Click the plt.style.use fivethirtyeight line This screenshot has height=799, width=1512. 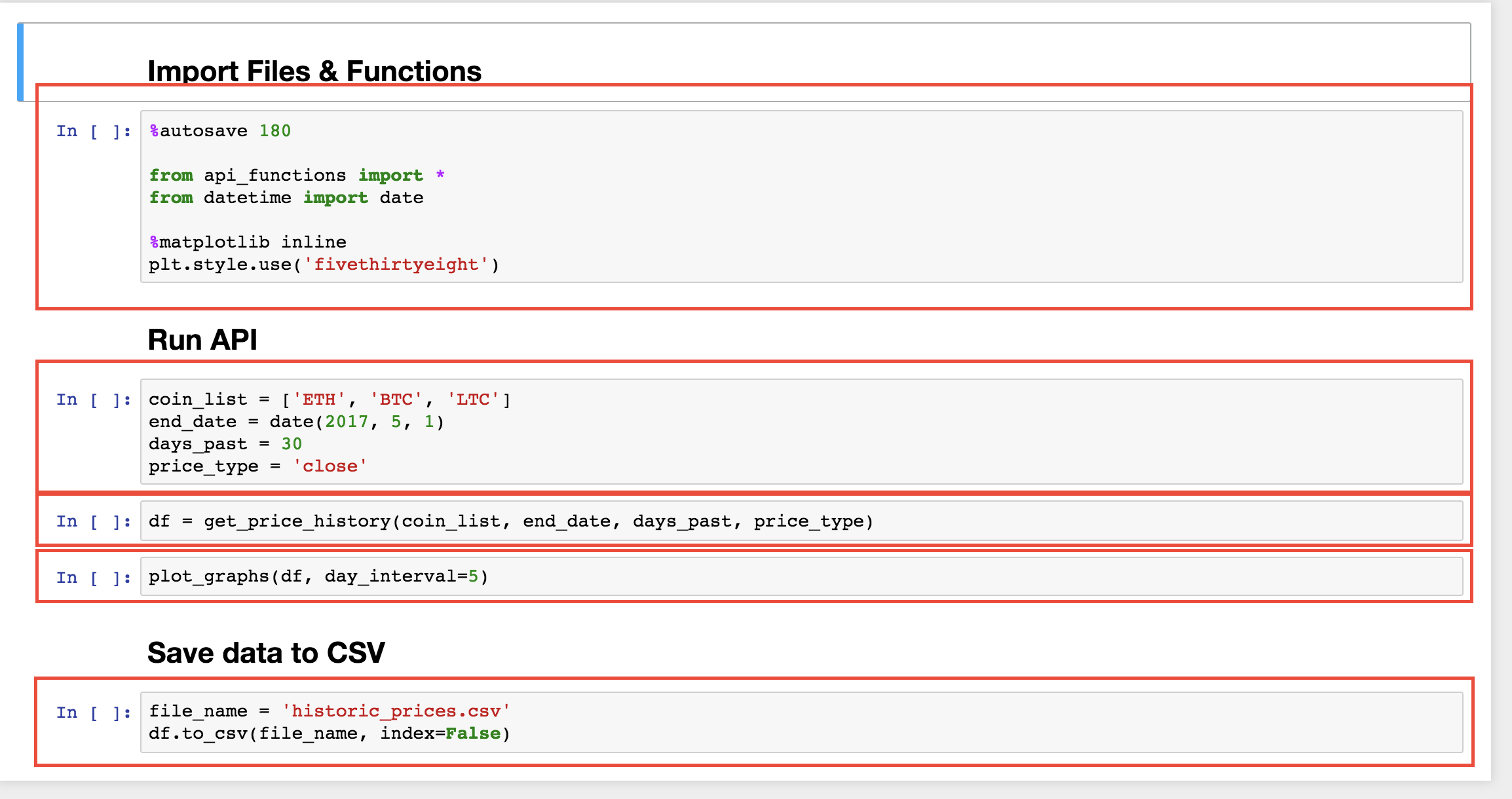(324, 265)
